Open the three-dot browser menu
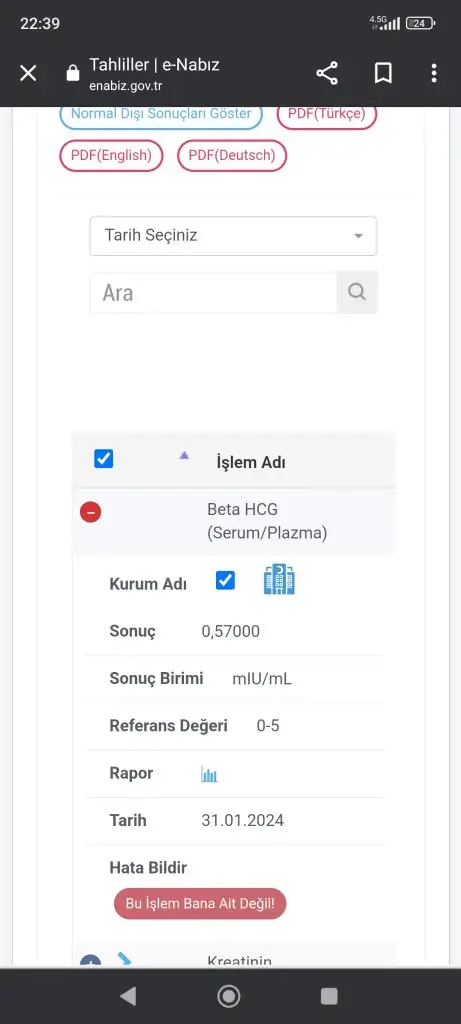 coord(434,73)
